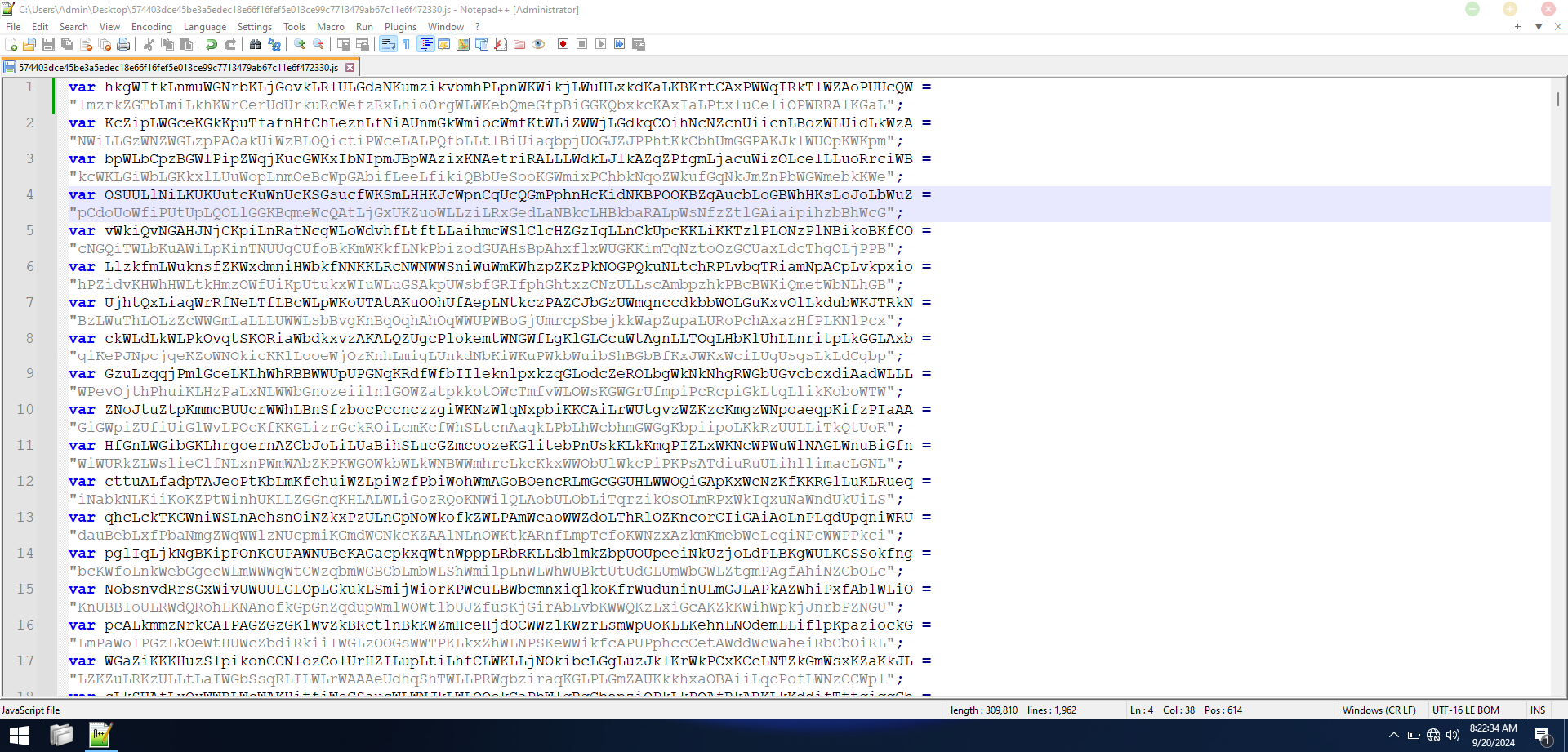Click line number 10 in margin
The height and width of the screenshot is (752, 1568).
pyautogui.click(x=25, y=409)
